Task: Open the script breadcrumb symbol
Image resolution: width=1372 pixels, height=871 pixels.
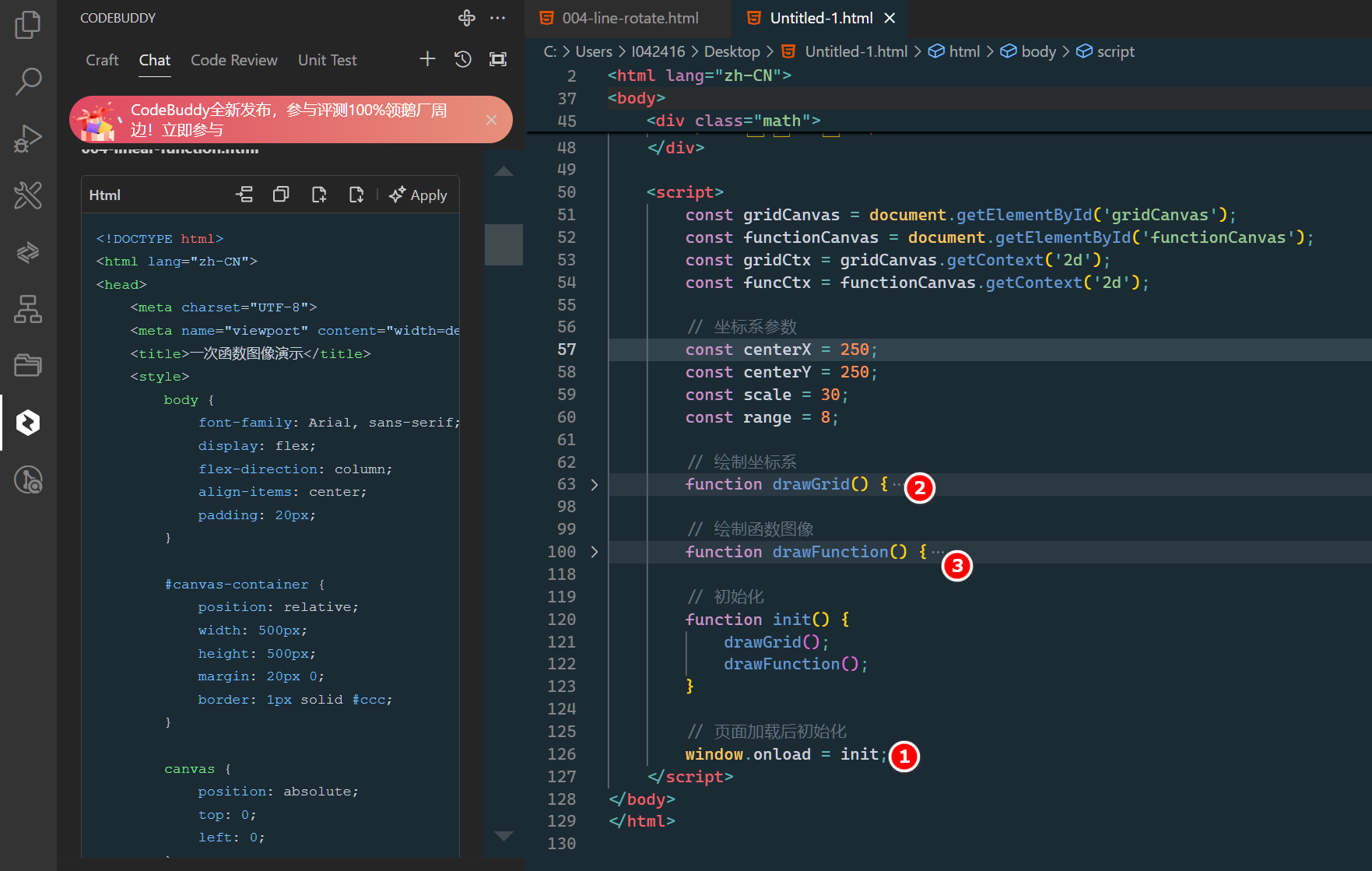Action: click(x=1105, y=51)
